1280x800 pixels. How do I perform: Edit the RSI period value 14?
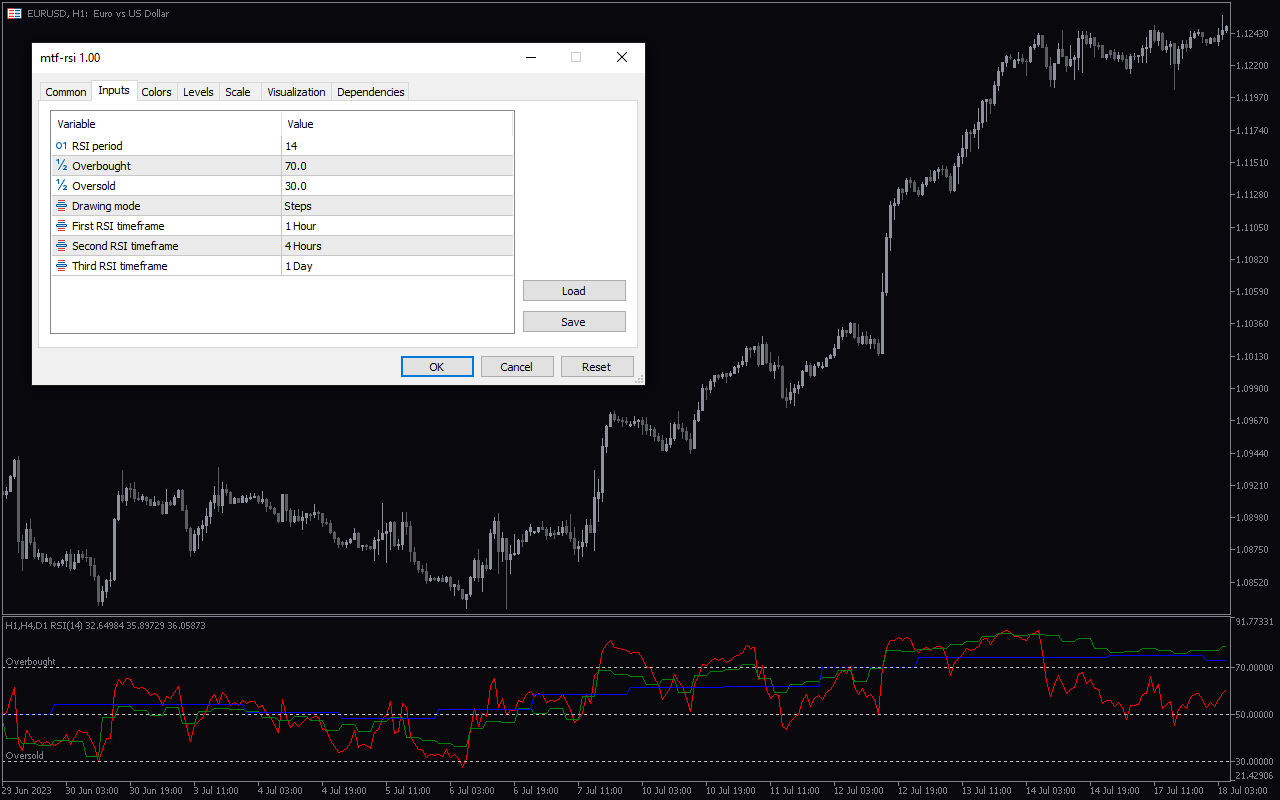point(397,146)
